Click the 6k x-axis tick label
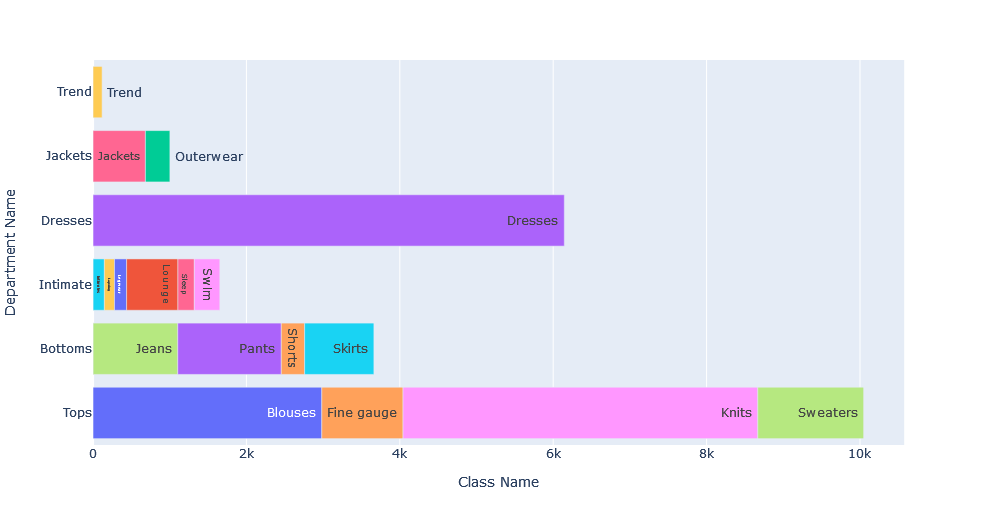This screenshot has width=983, height=525. pyautogui.click(x=553, y=454)
